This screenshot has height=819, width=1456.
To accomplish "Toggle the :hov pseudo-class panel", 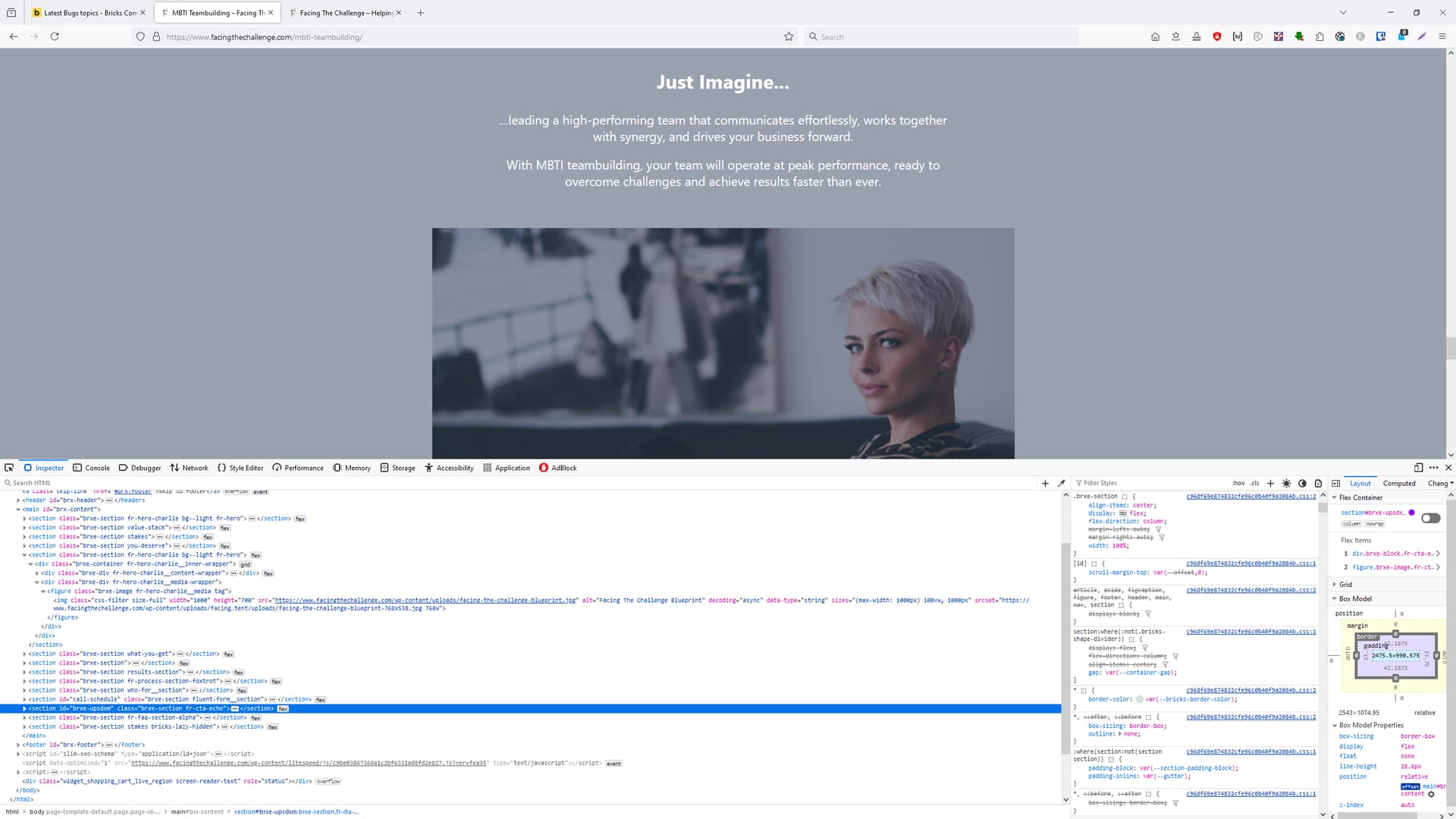I will click(1238, 483).
